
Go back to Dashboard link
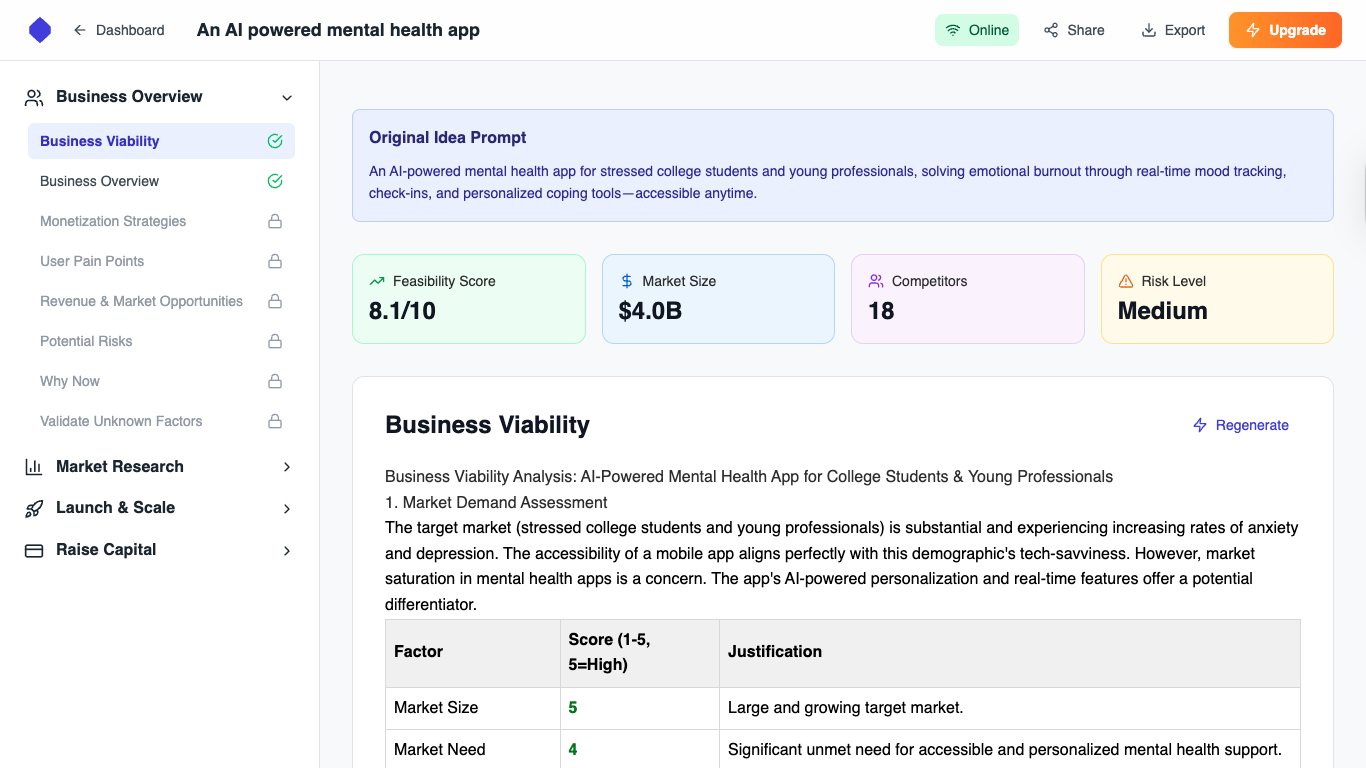[130, 30]
